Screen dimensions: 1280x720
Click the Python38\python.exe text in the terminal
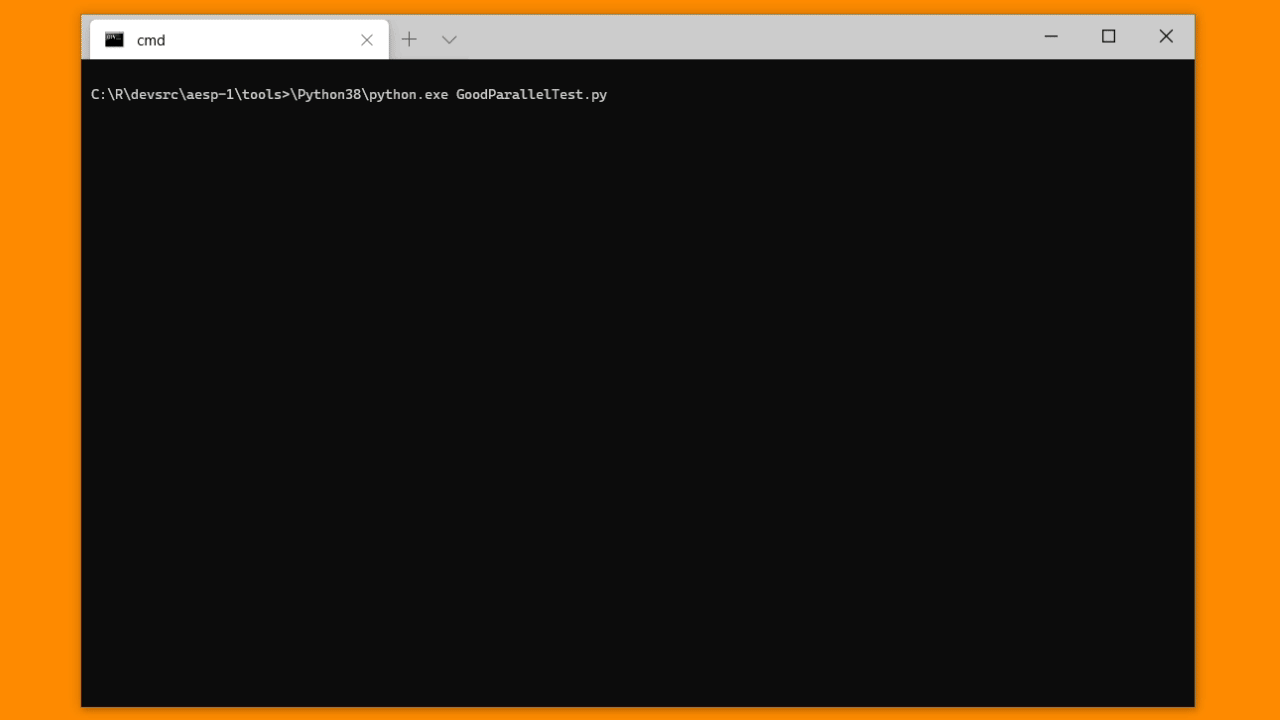tap(370, 94)
